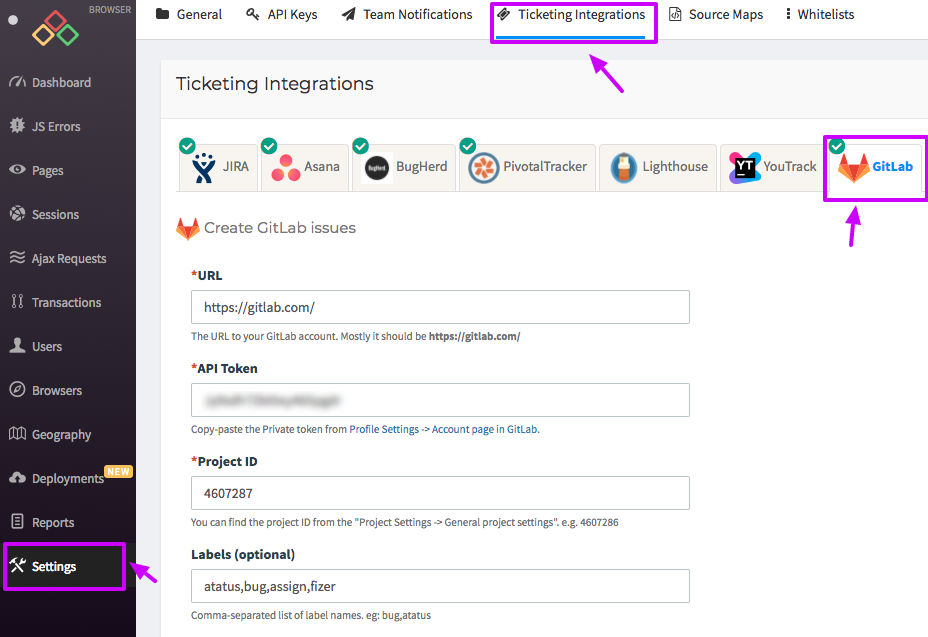Viewport: 928px width, 637px height.
Task: Open the PivotalTracker integration
Action: coord(527,167)
